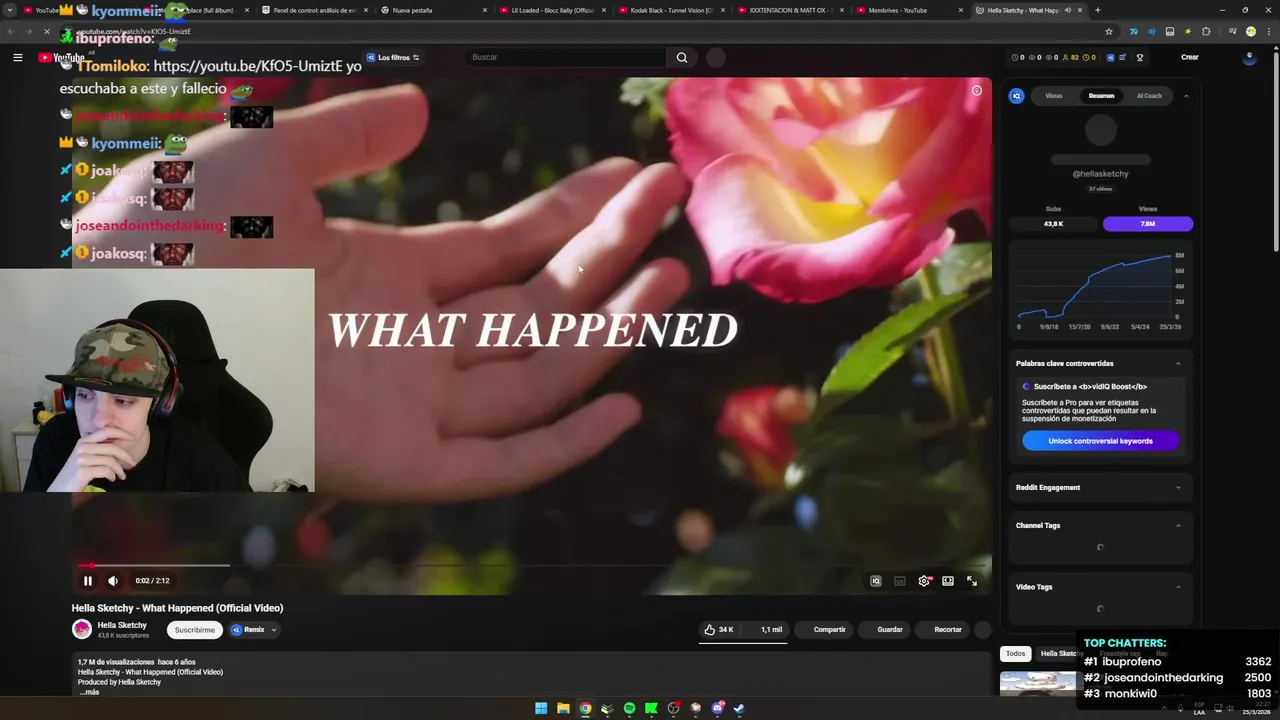Click the video info icon on the player
1280x720 pixels.
click(977, 91)
